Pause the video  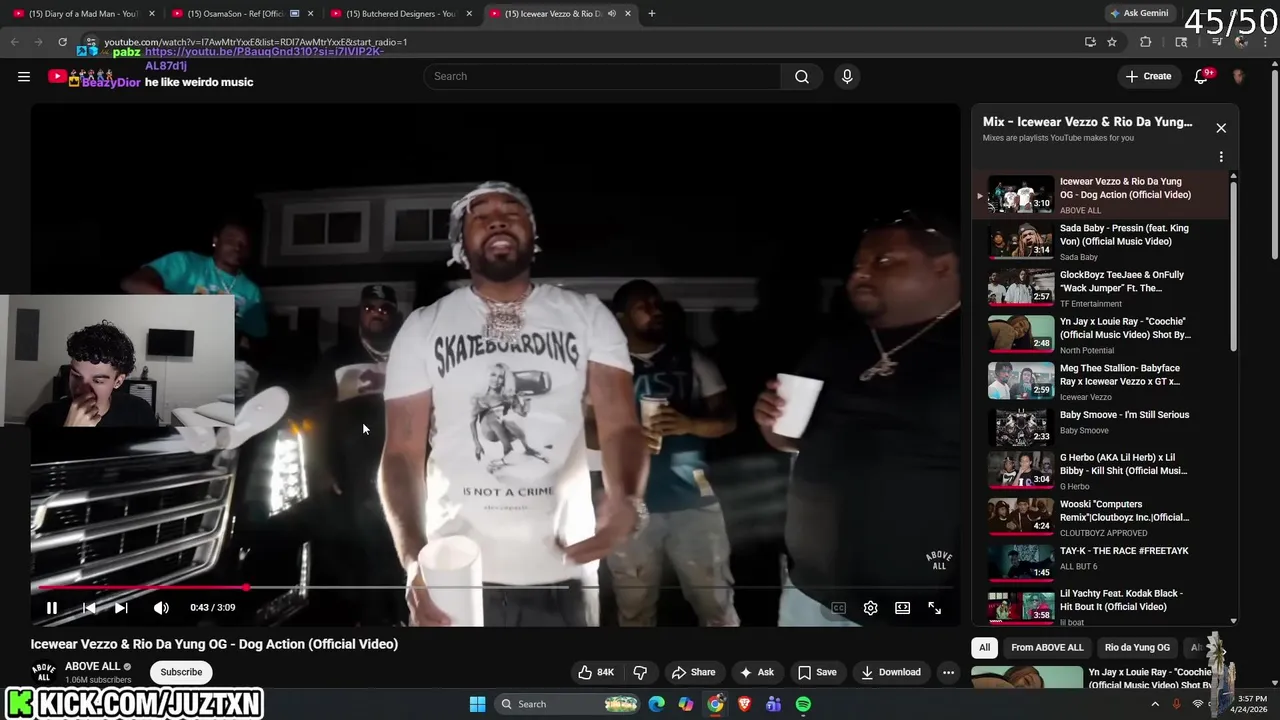(x=52, y=607)
